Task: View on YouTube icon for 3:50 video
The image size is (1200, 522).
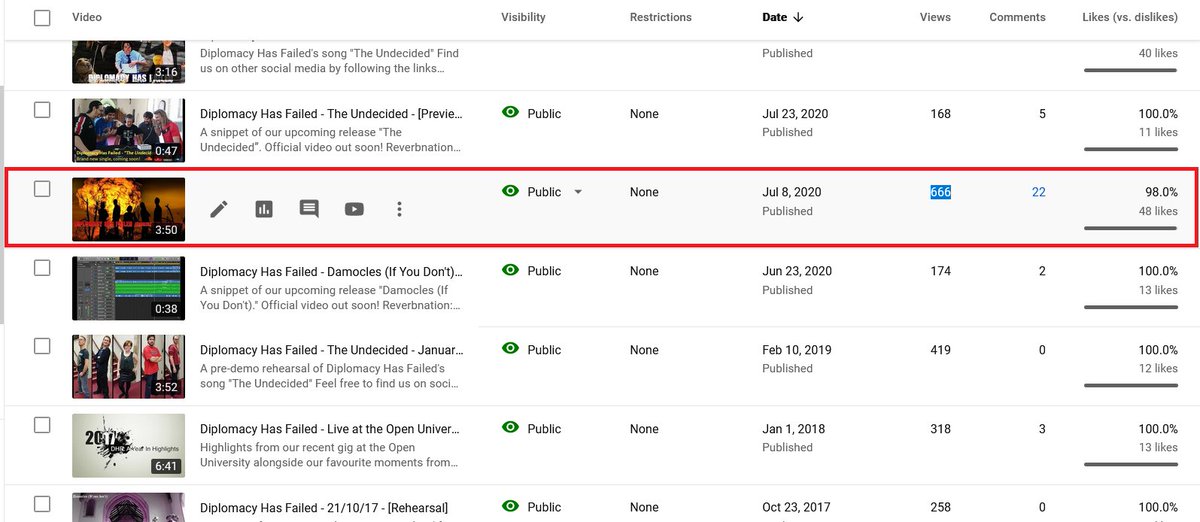Action: tap(354, 209)
